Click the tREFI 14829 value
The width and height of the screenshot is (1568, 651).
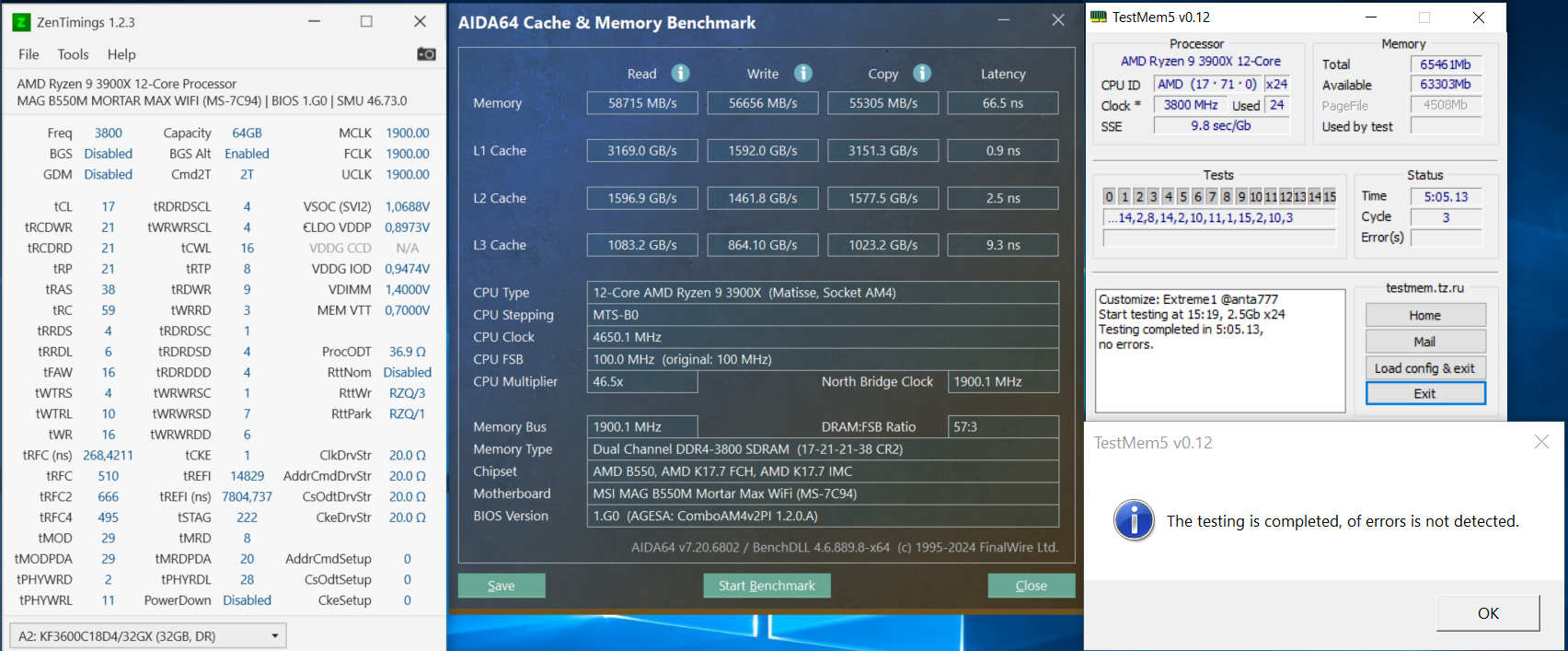247,476
